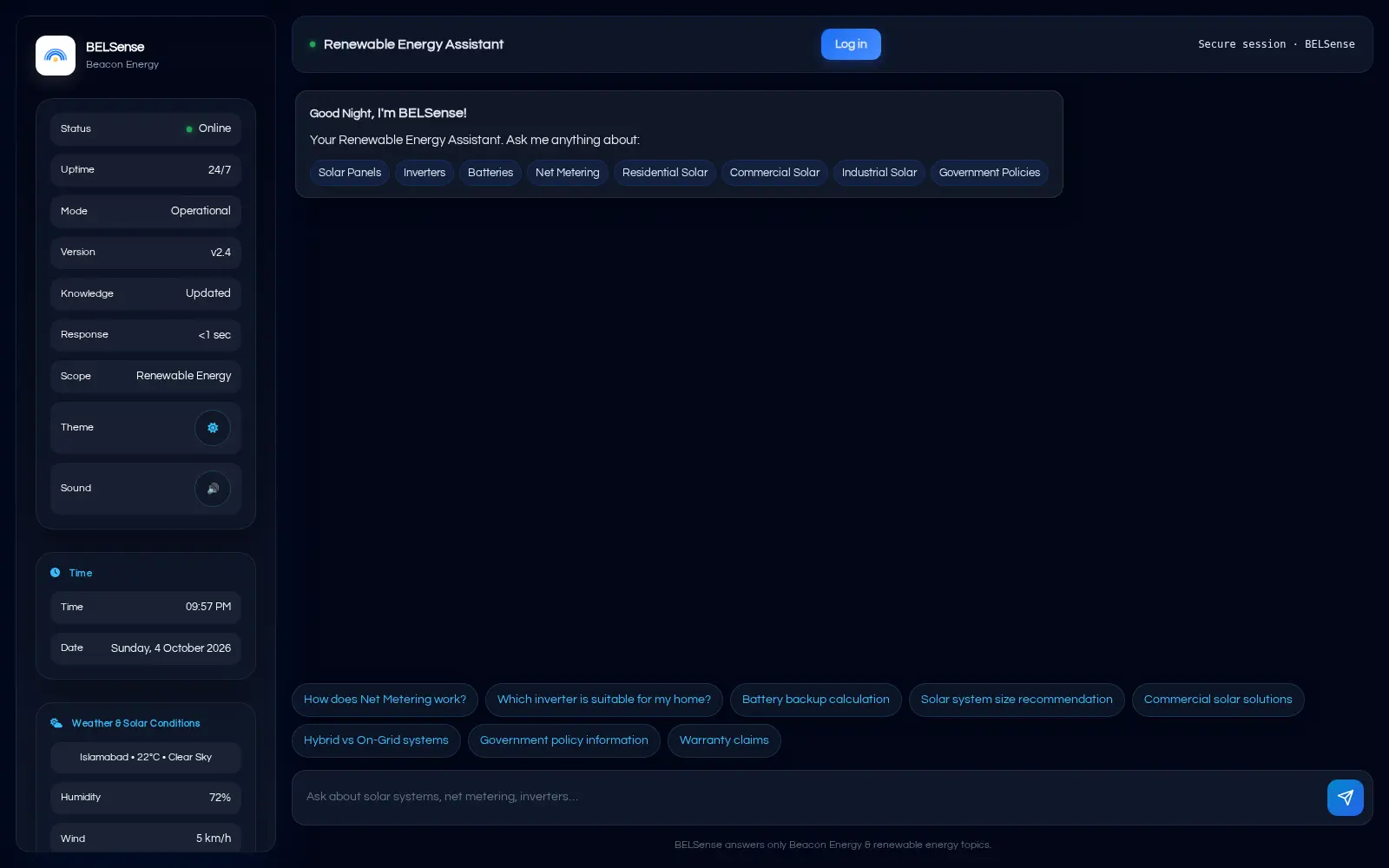Image resolution: width=1389 pixels, height=868 pixels.
Task: Toggle the Theme switch button
Action: (213, 428)
